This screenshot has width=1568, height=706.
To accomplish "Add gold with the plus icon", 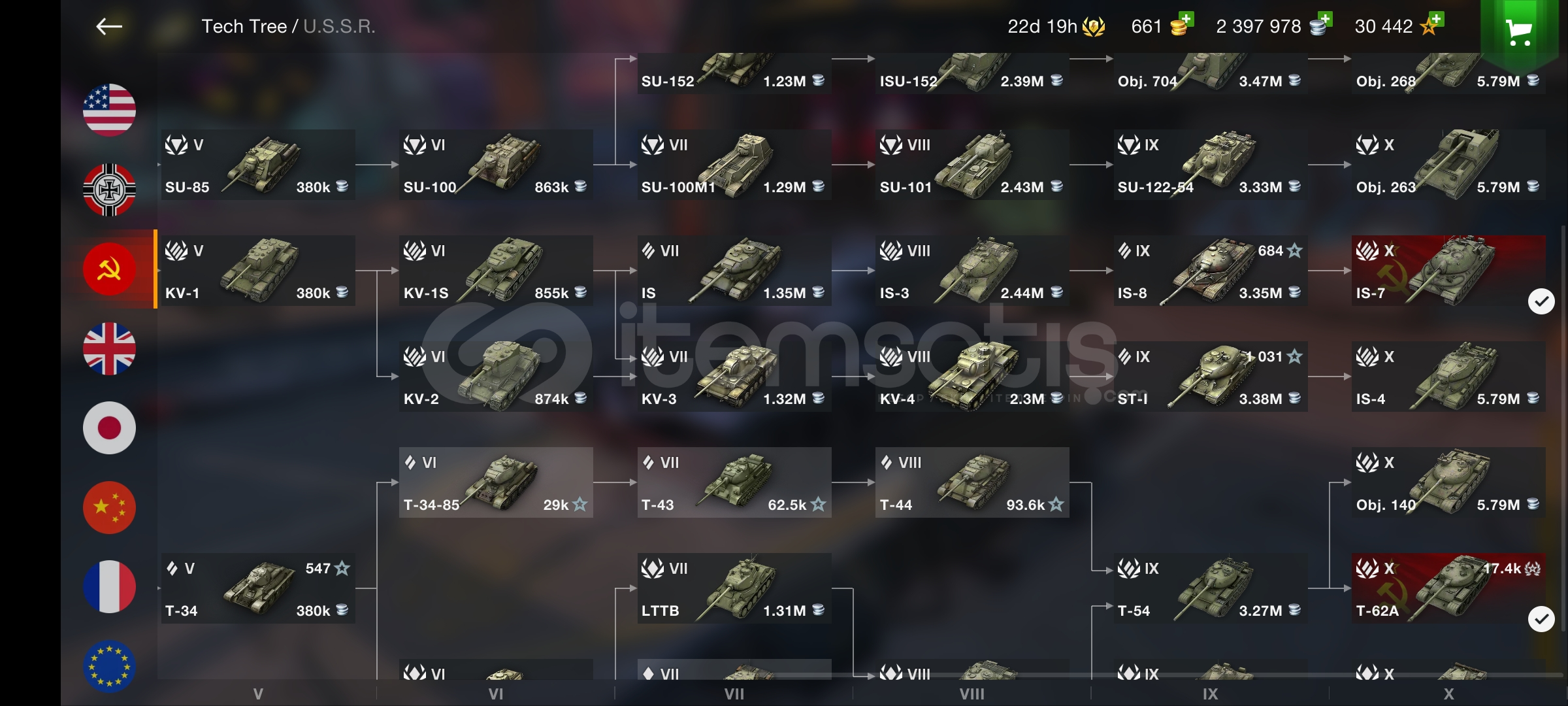I will (x=1186, y=18).
